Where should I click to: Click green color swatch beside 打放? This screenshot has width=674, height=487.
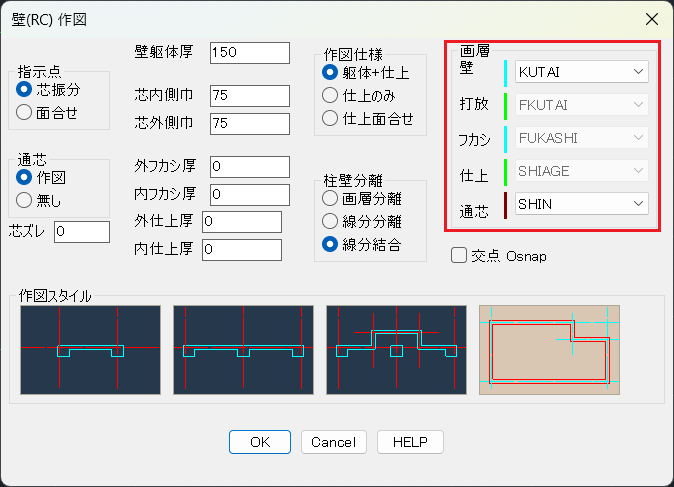point(506,106)
